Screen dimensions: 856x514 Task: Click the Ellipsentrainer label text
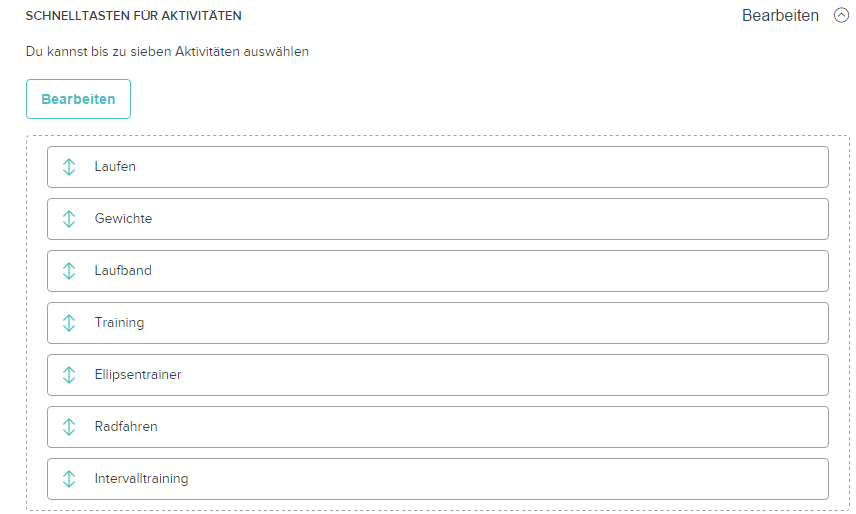pyautogui.click(x=138, y=375)
